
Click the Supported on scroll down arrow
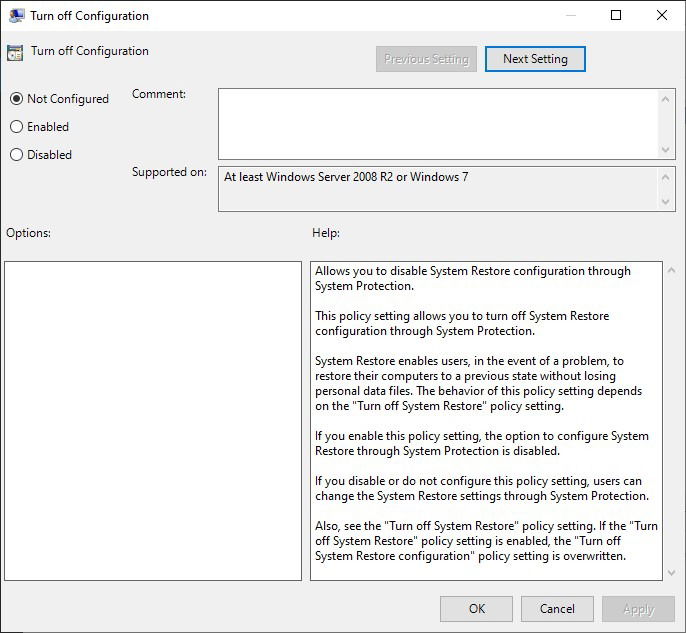[x=665, y=202]
